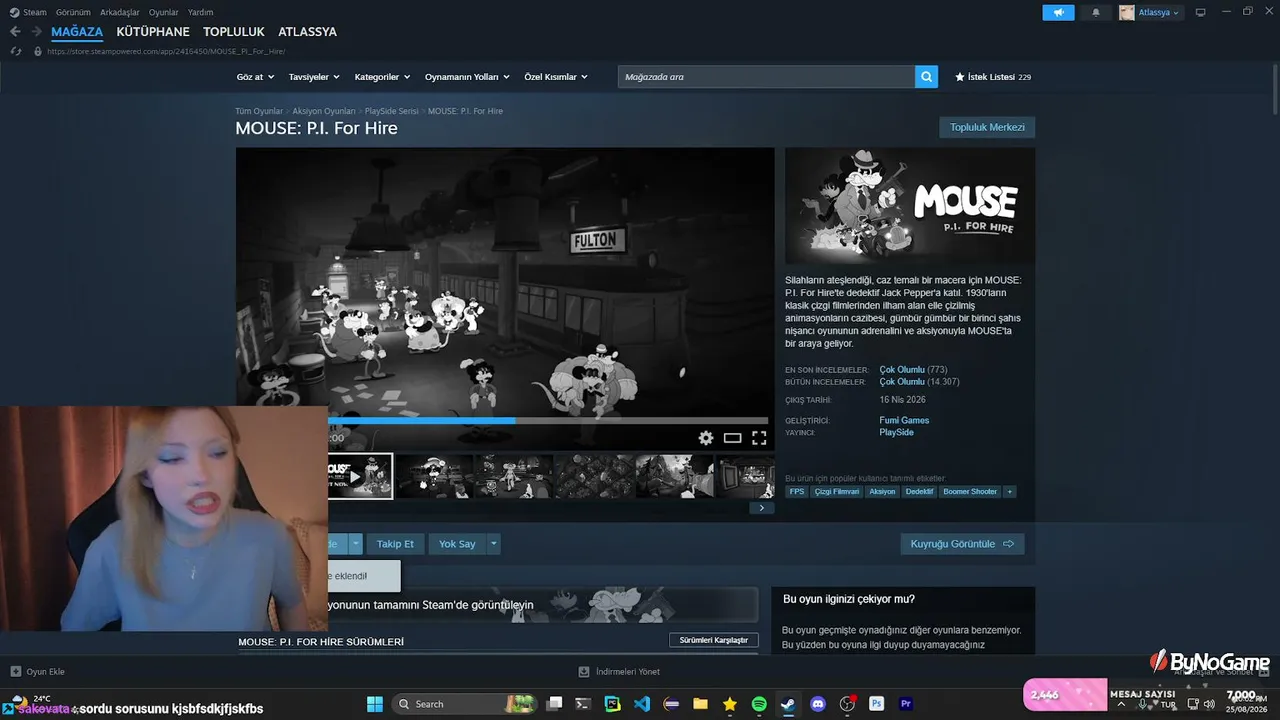Open Discord from the taskbar
This screenshot has width=1280, height=720.
click(x=818, y=704)
